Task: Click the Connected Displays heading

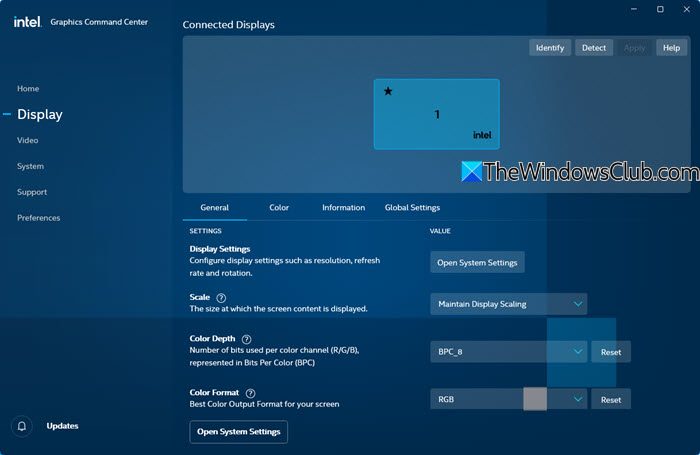Action: tap(229, 25)
